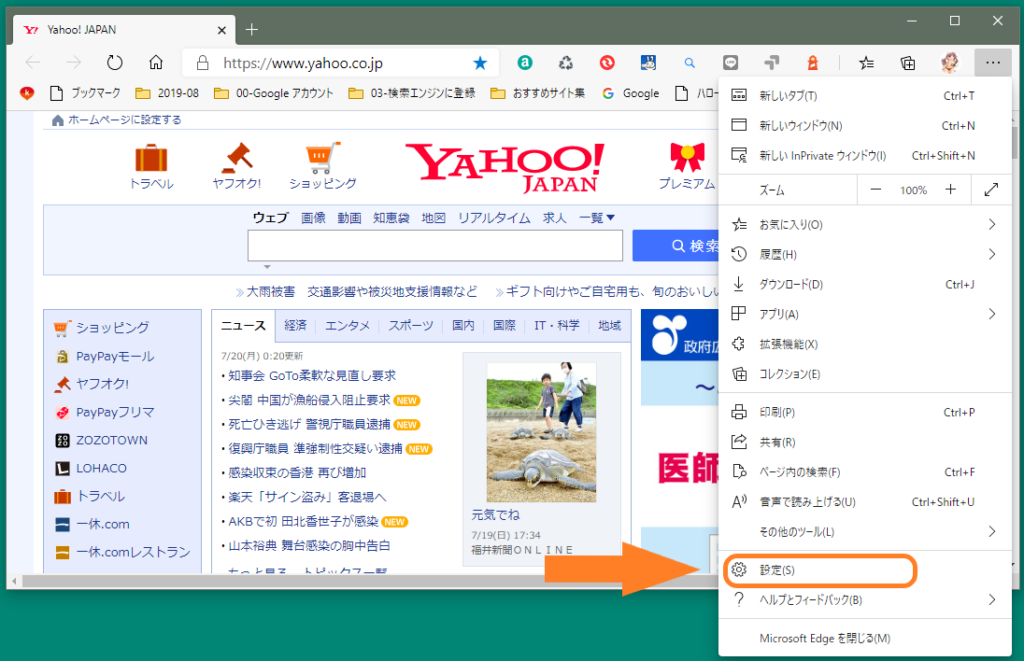Enter full screen via the diagonal-arrow zoom icon

tap(992, 188)
